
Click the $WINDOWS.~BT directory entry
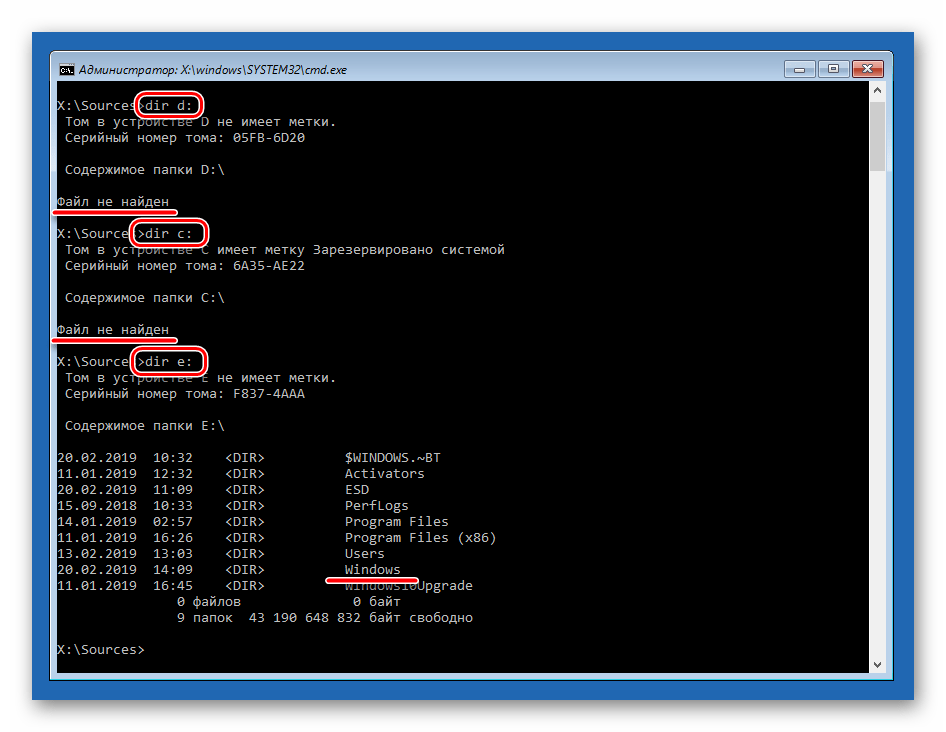click(x=392, y=458)
